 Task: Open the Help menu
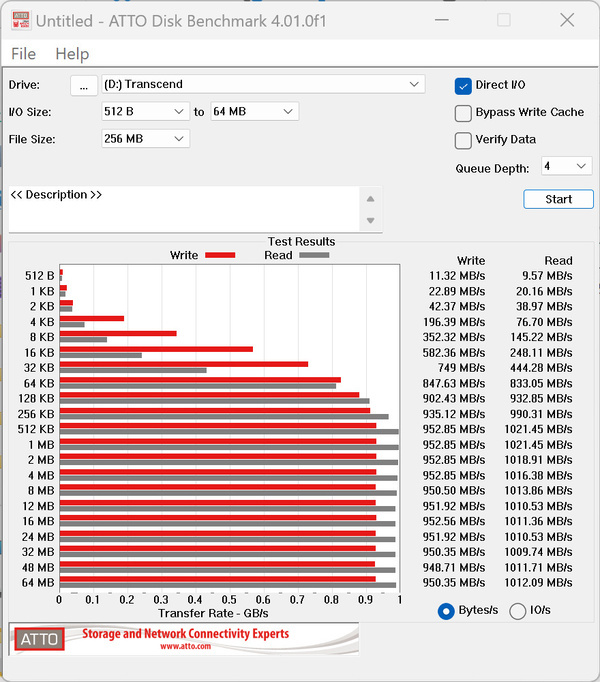tap(72, 54)
